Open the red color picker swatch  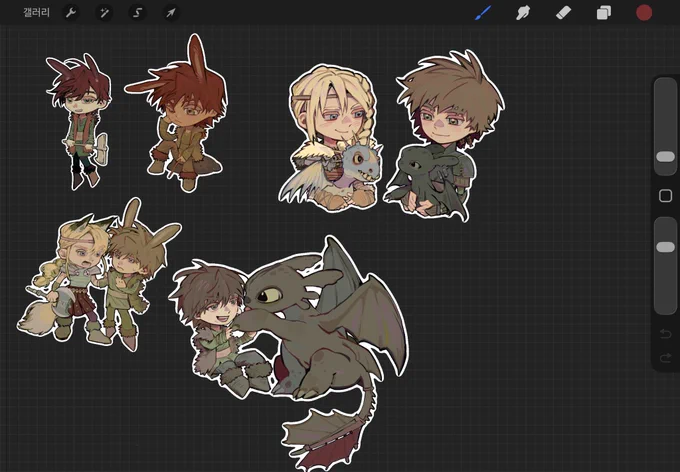point(644,13)
